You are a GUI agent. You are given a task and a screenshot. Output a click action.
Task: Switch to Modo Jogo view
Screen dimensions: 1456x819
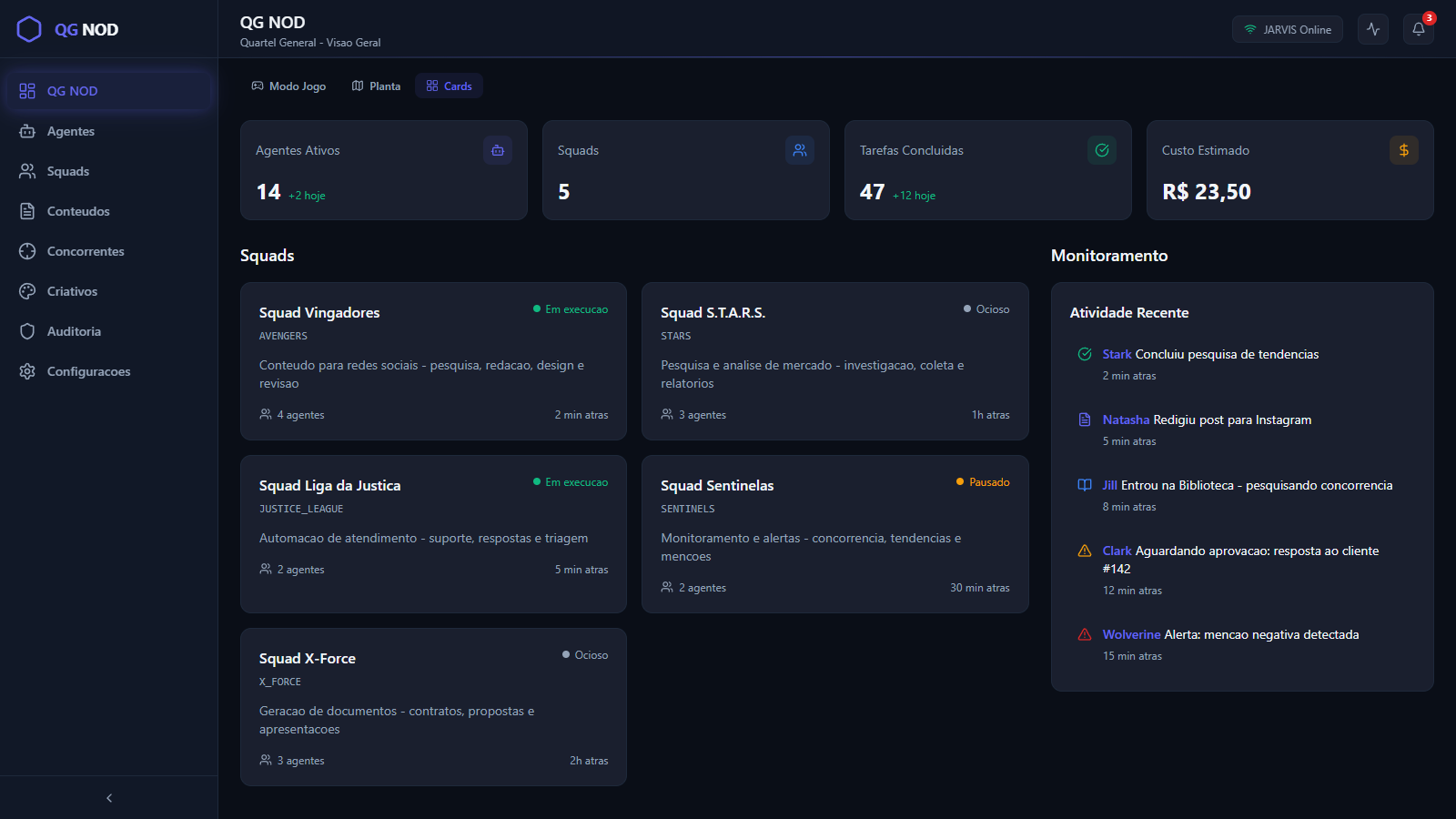tap(288, 86)
